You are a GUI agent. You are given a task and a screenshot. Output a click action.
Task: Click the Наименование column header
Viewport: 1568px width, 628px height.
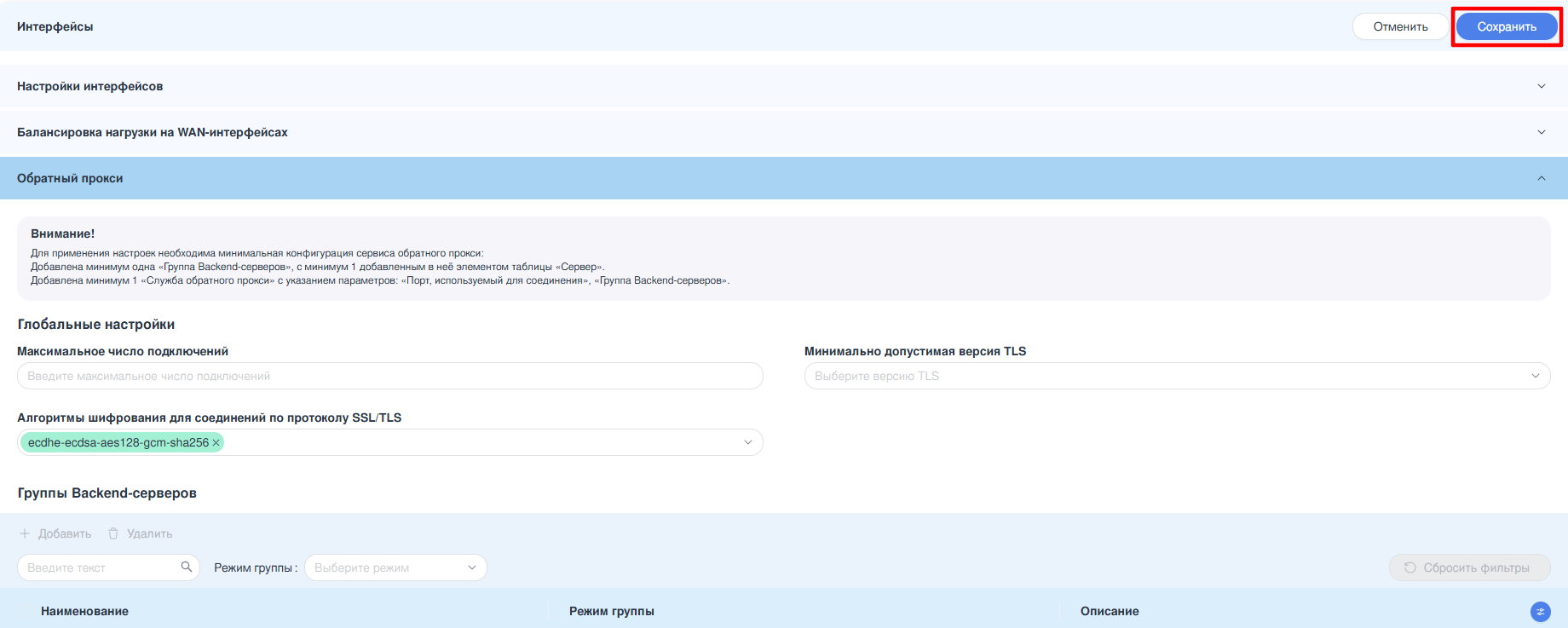[x=84, y=611]
